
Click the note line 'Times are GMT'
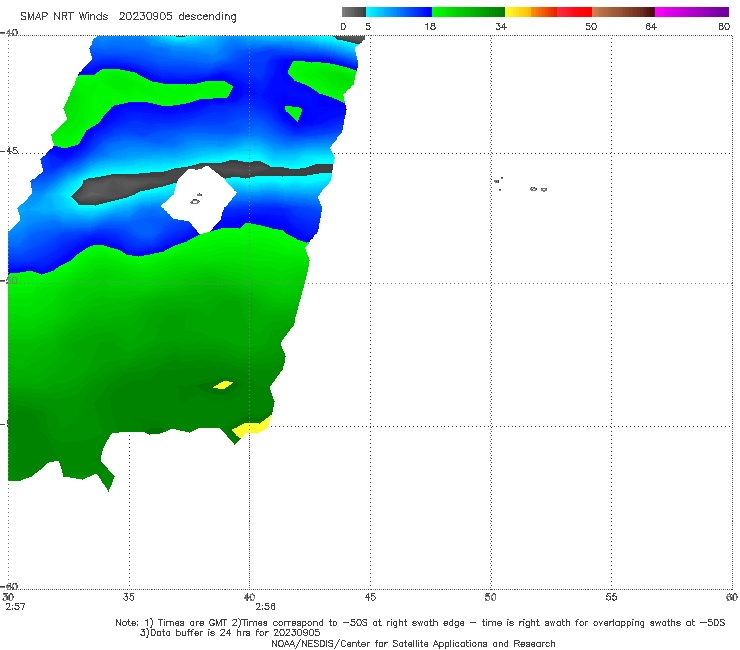point(193,623)
